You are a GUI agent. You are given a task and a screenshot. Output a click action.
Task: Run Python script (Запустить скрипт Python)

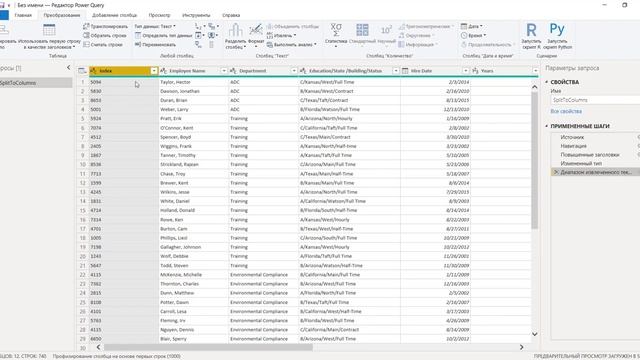tap(558, 37)
